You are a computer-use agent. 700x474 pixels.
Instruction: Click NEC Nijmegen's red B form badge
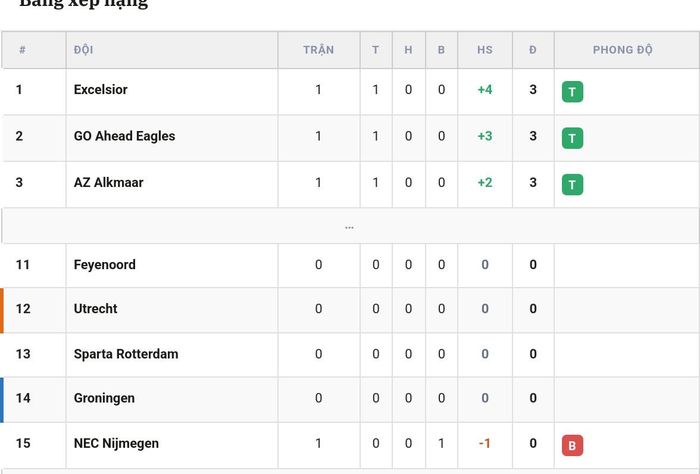(572, 445)
